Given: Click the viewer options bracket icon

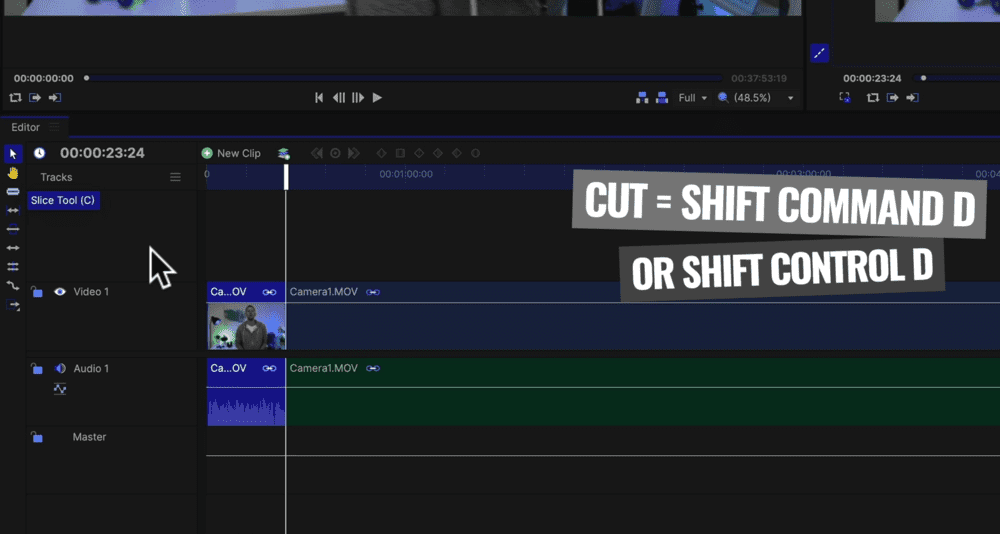Looking at the screenshot, I should point(844,98).
